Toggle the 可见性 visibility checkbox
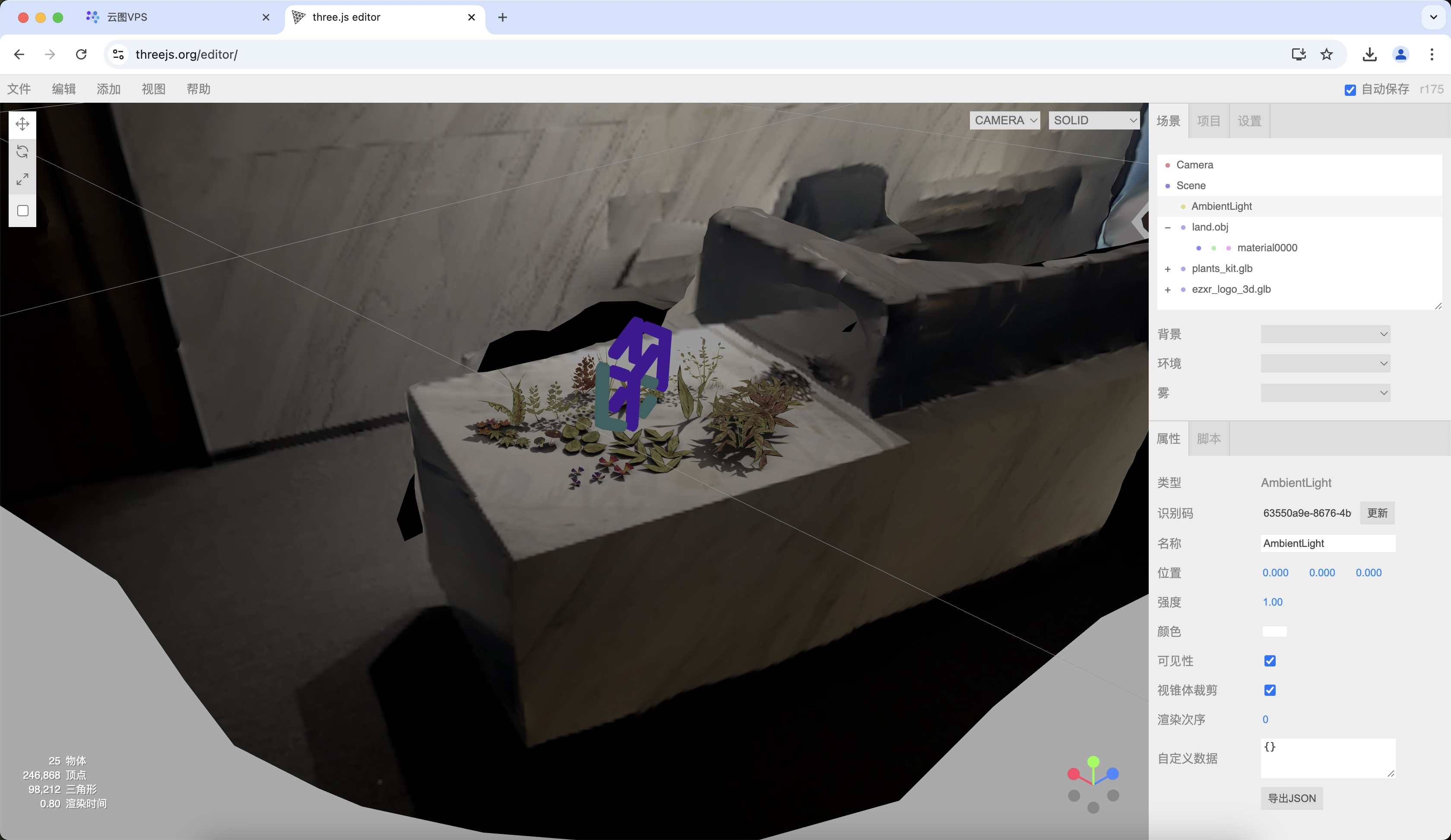 tap(1270, 660)
